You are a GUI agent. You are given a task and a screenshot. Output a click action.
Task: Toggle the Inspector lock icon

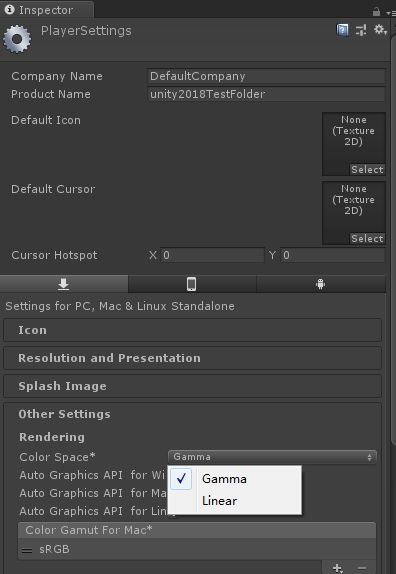click(376, 12)
